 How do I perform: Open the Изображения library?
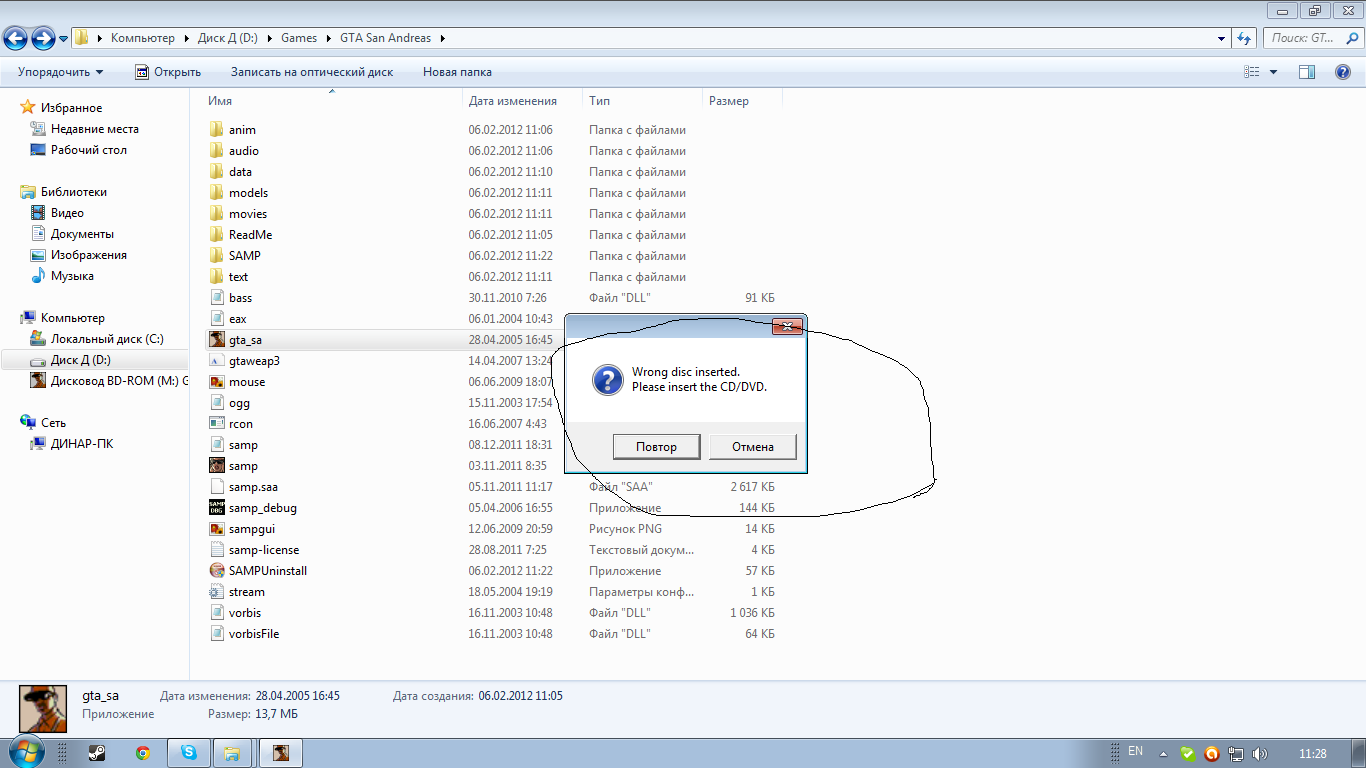coord(88,255)
